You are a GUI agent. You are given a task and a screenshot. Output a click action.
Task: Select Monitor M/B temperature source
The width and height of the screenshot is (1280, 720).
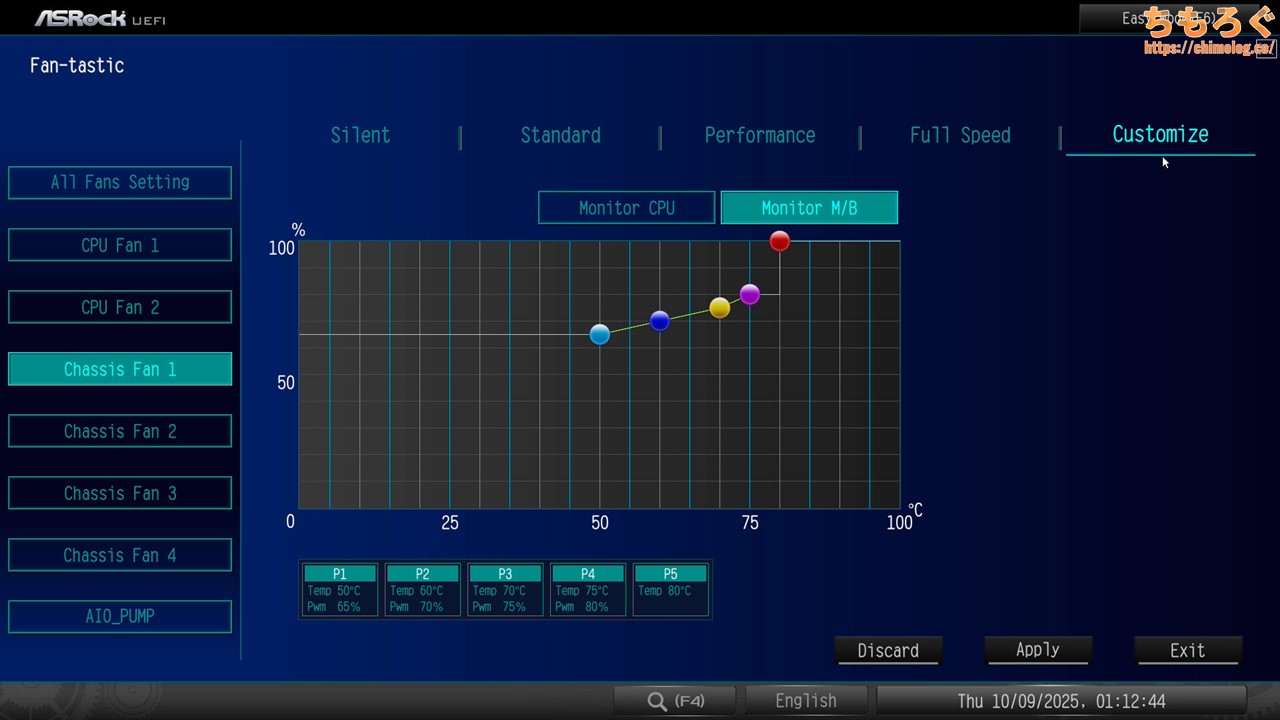pyautogui.click(x=809, y=208)
